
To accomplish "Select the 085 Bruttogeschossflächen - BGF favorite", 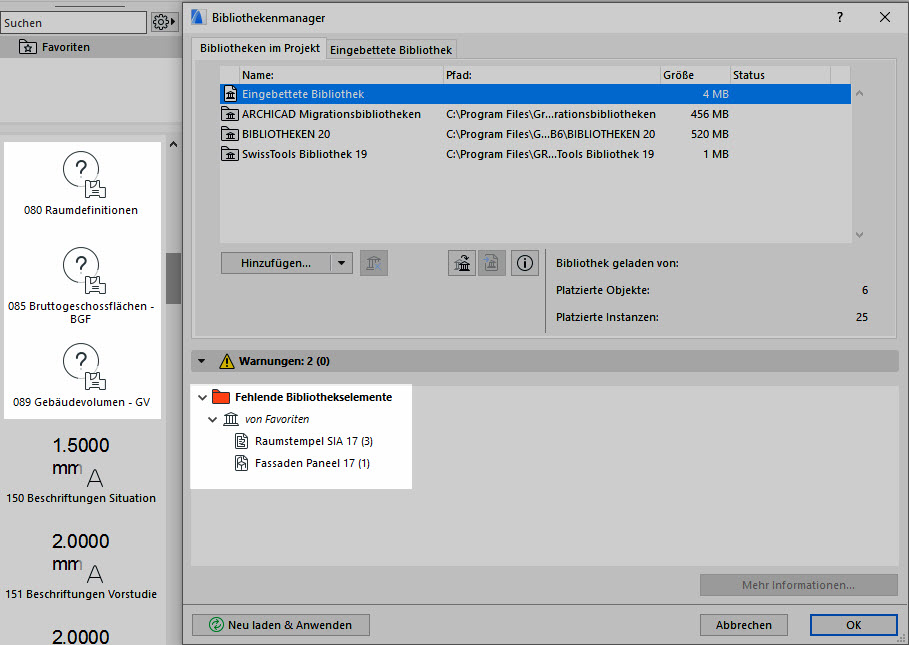I will coord(81,286).
